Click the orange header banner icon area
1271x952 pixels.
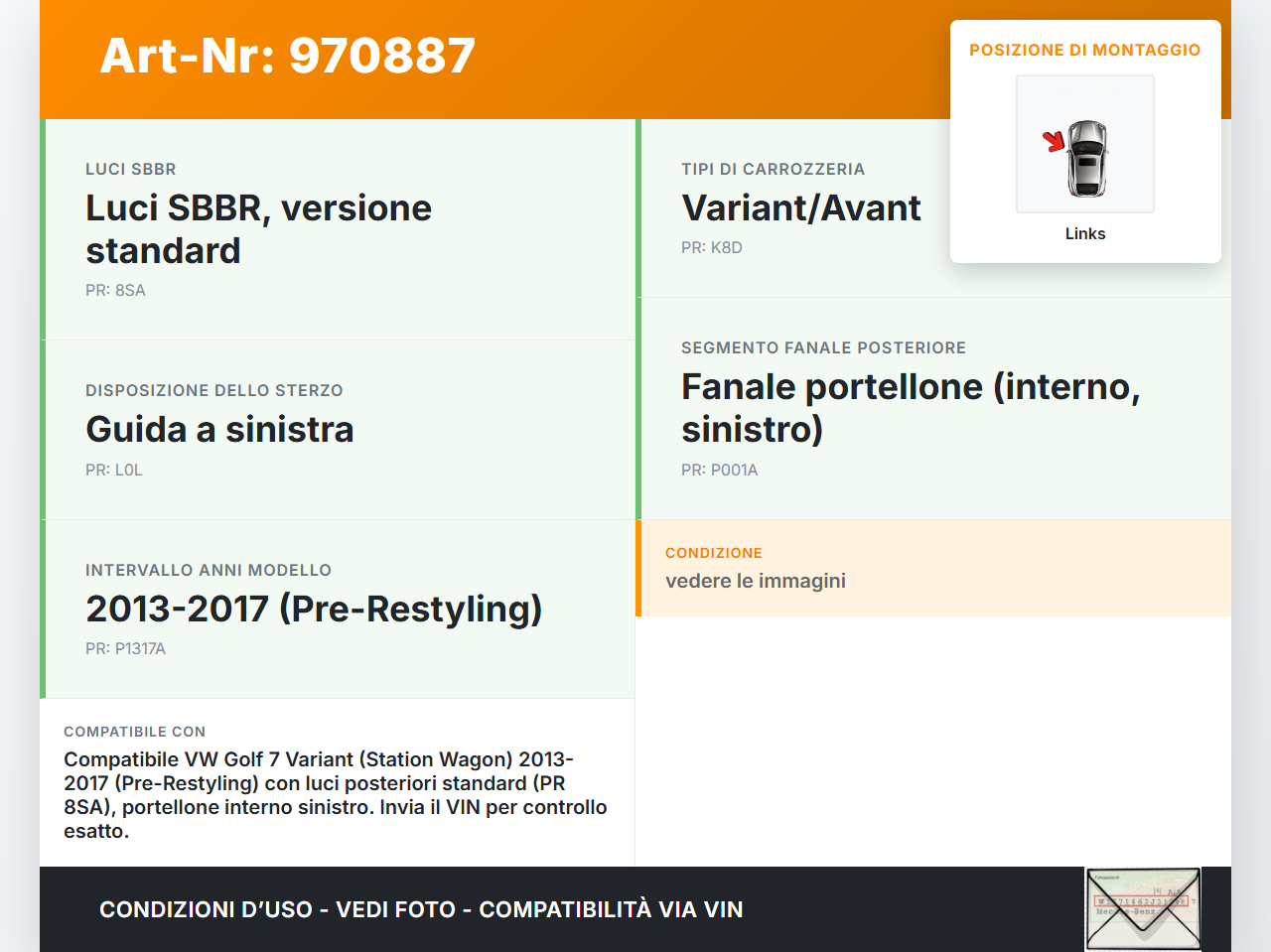tap(635, 58)
